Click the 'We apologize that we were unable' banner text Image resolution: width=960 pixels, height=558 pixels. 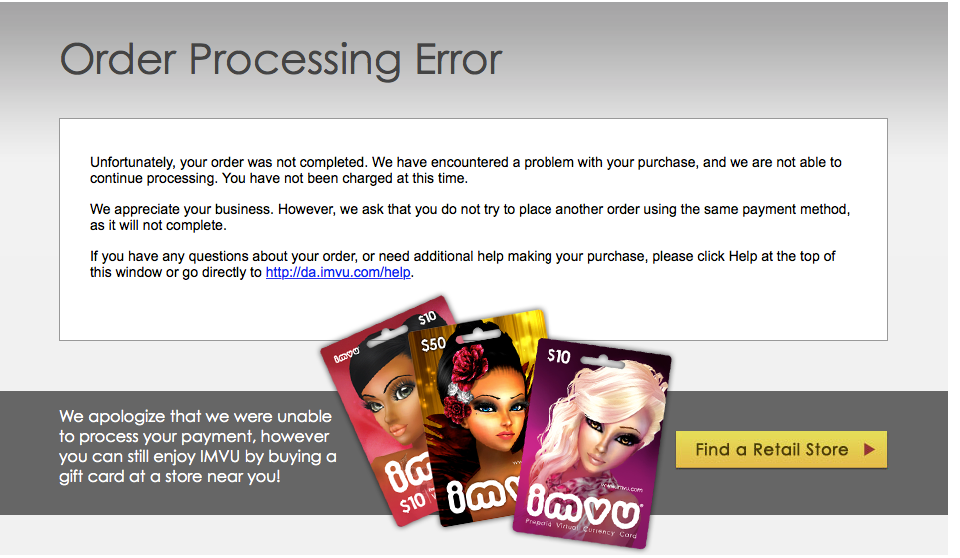tap(197, 447)
